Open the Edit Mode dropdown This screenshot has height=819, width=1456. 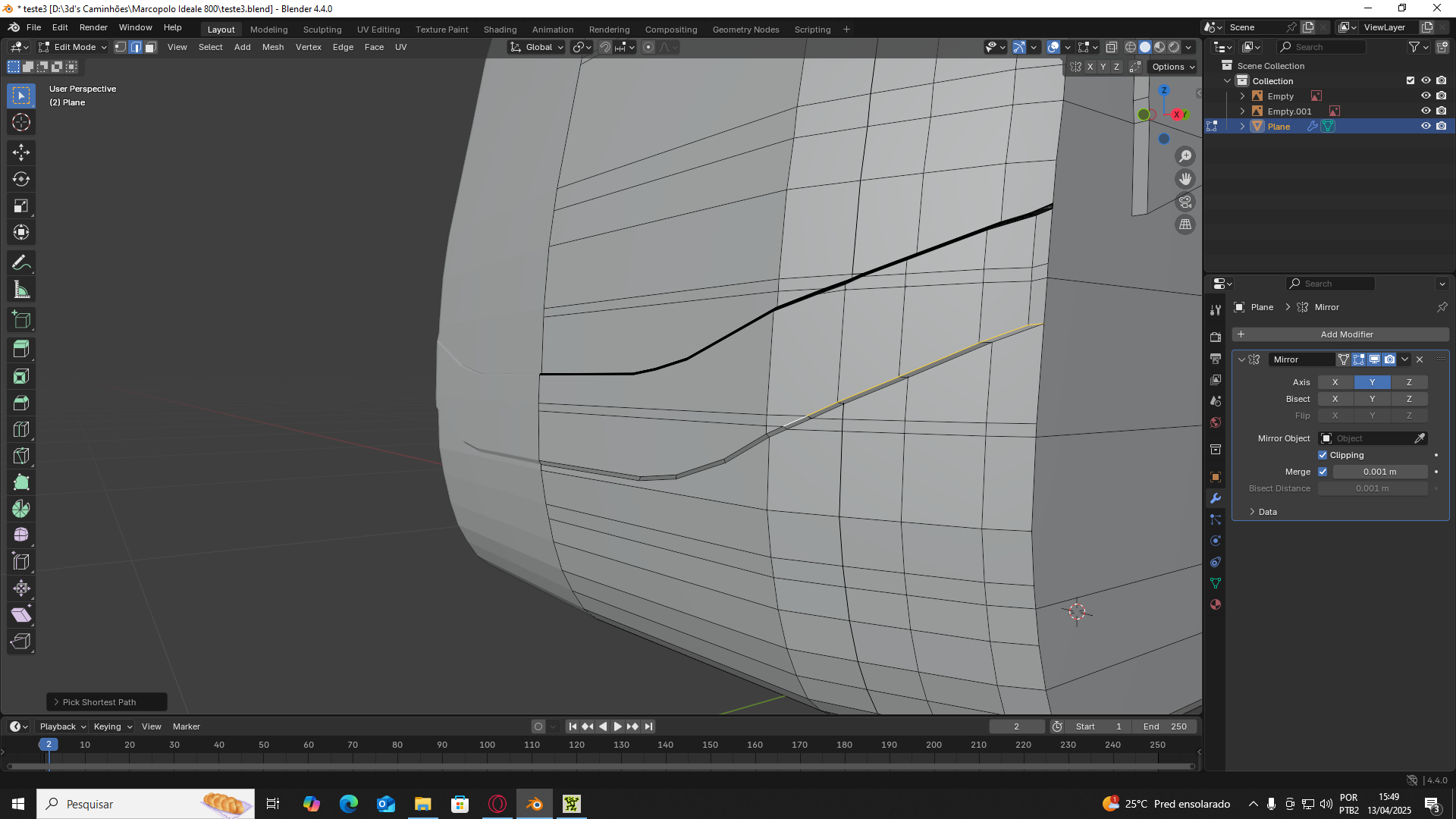pos(74,47)
